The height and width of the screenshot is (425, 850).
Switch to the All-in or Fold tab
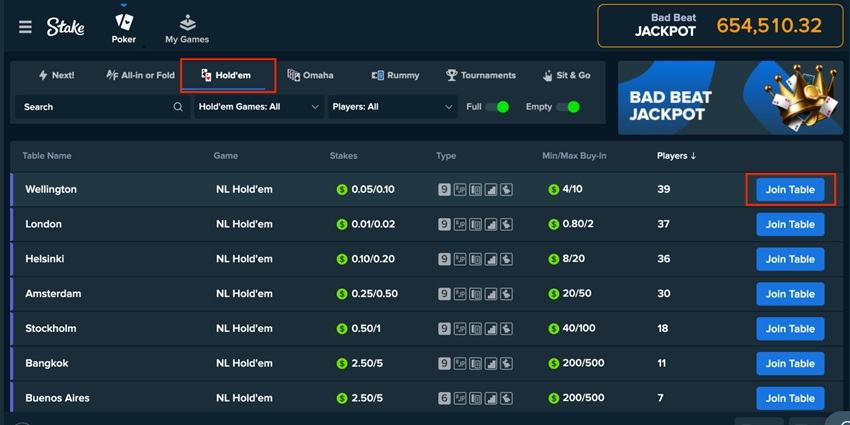(140, 75)
